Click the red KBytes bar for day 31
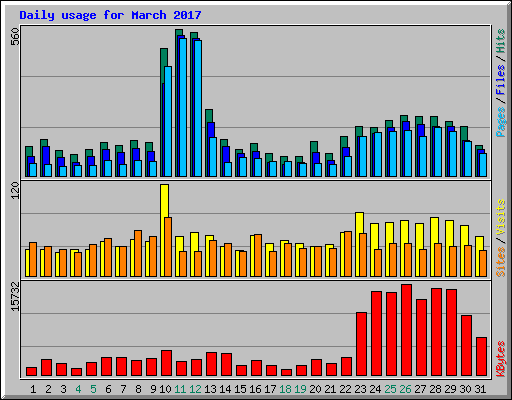The width and height of the screenshot is (512, 400). (481, 357)
